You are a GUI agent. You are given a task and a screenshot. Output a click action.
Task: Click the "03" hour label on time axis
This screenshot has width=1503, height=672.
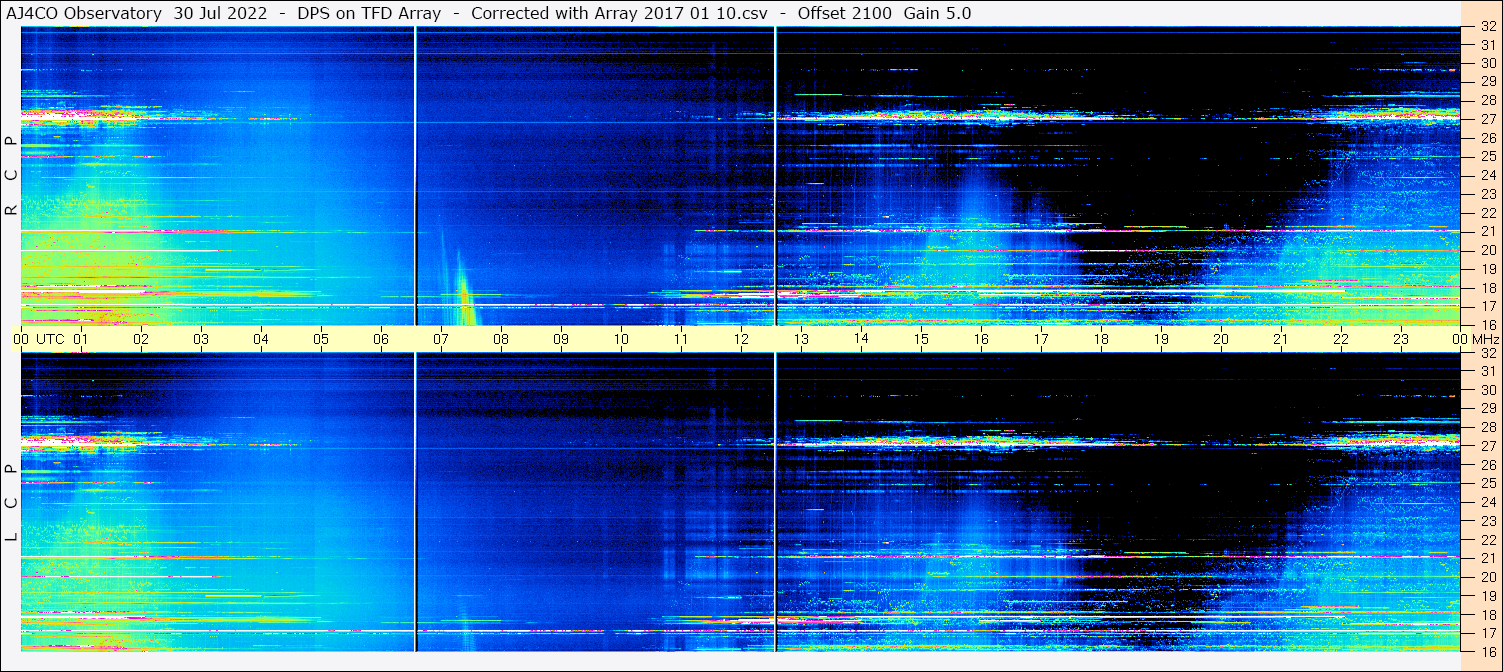click(201, 339)
